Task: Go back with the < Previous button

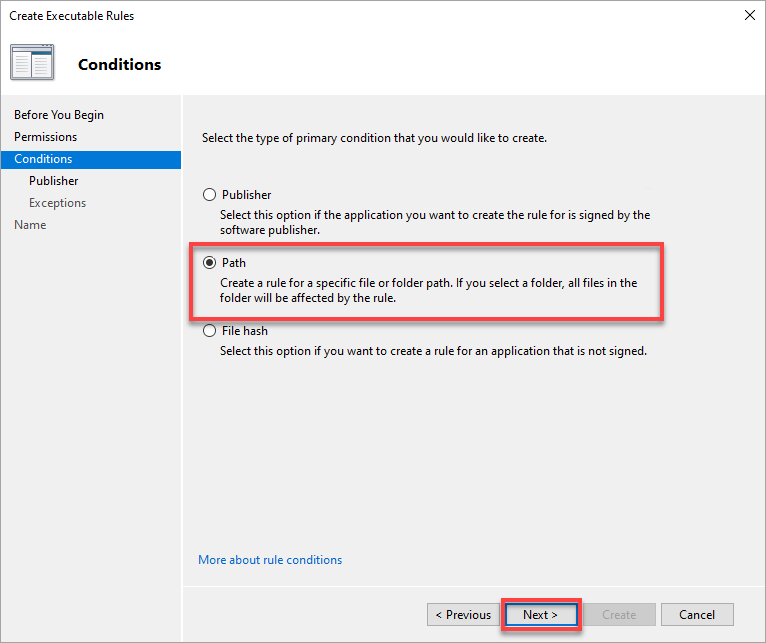Action: coord(463,615)
